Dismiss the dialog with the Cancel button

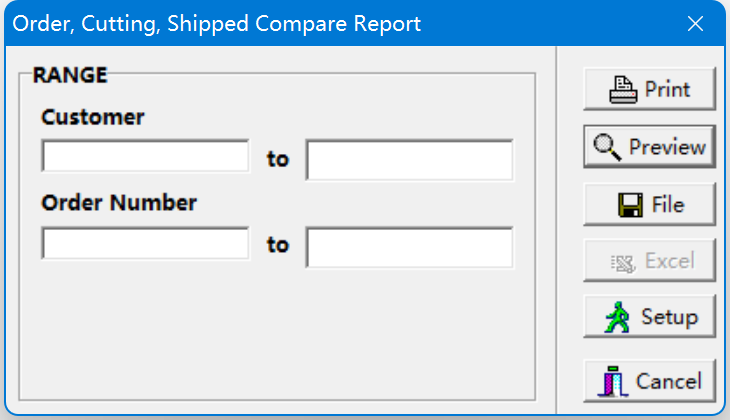[649, 381]
